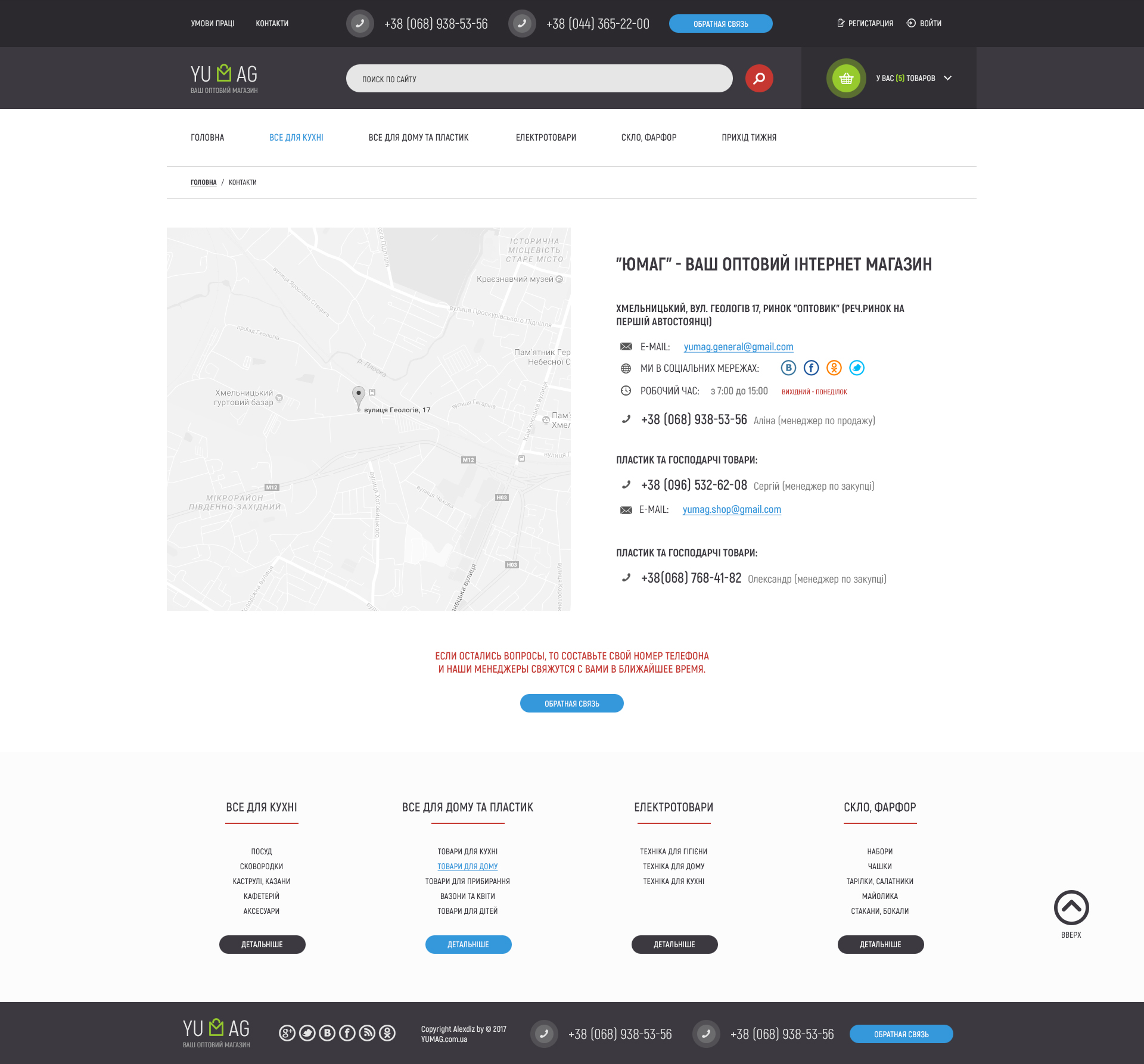Click ГОЛОВНА in the breadcrumb

point(203,182)
